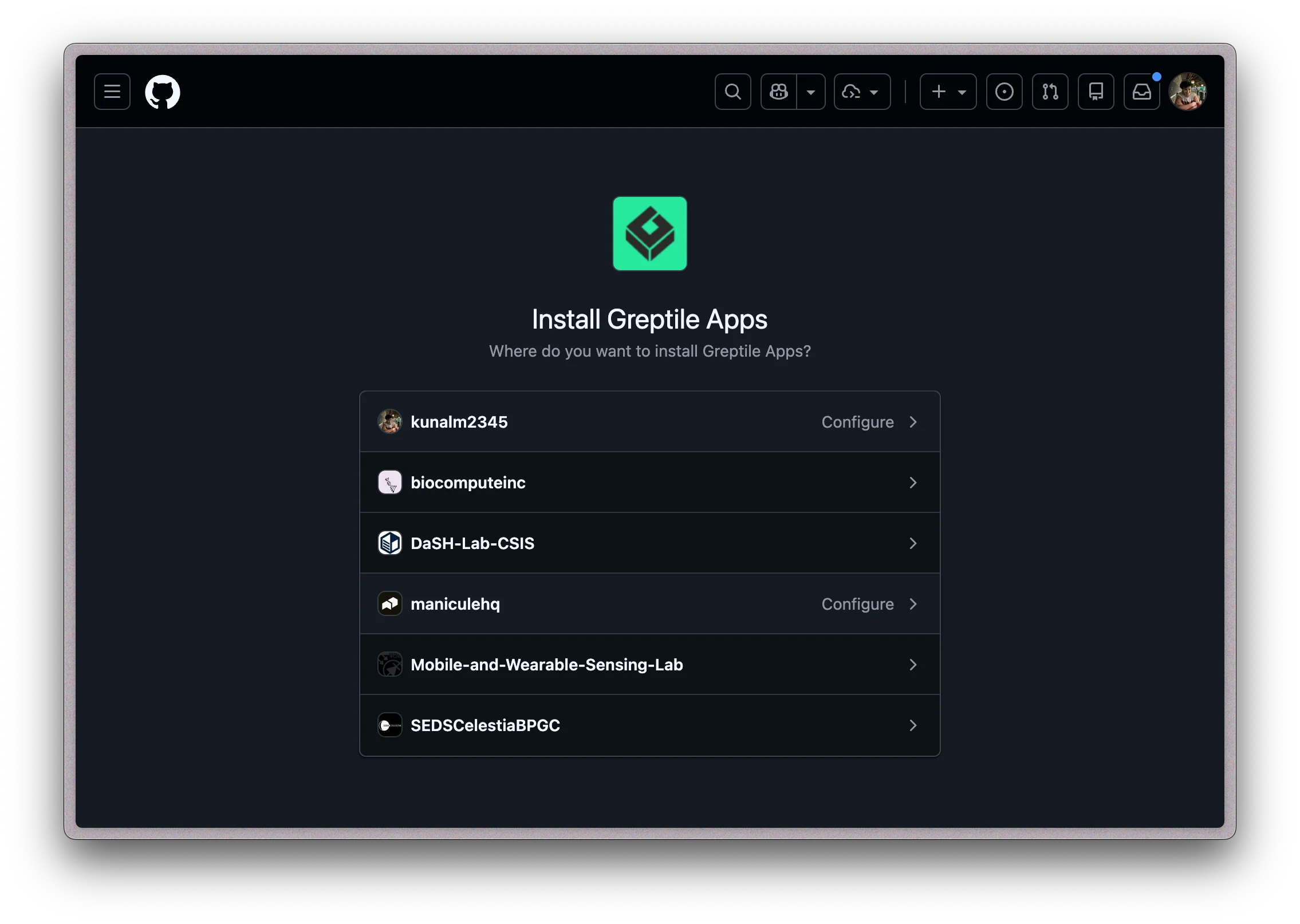Click the chevron on the maniculehq row

point(913,604)
